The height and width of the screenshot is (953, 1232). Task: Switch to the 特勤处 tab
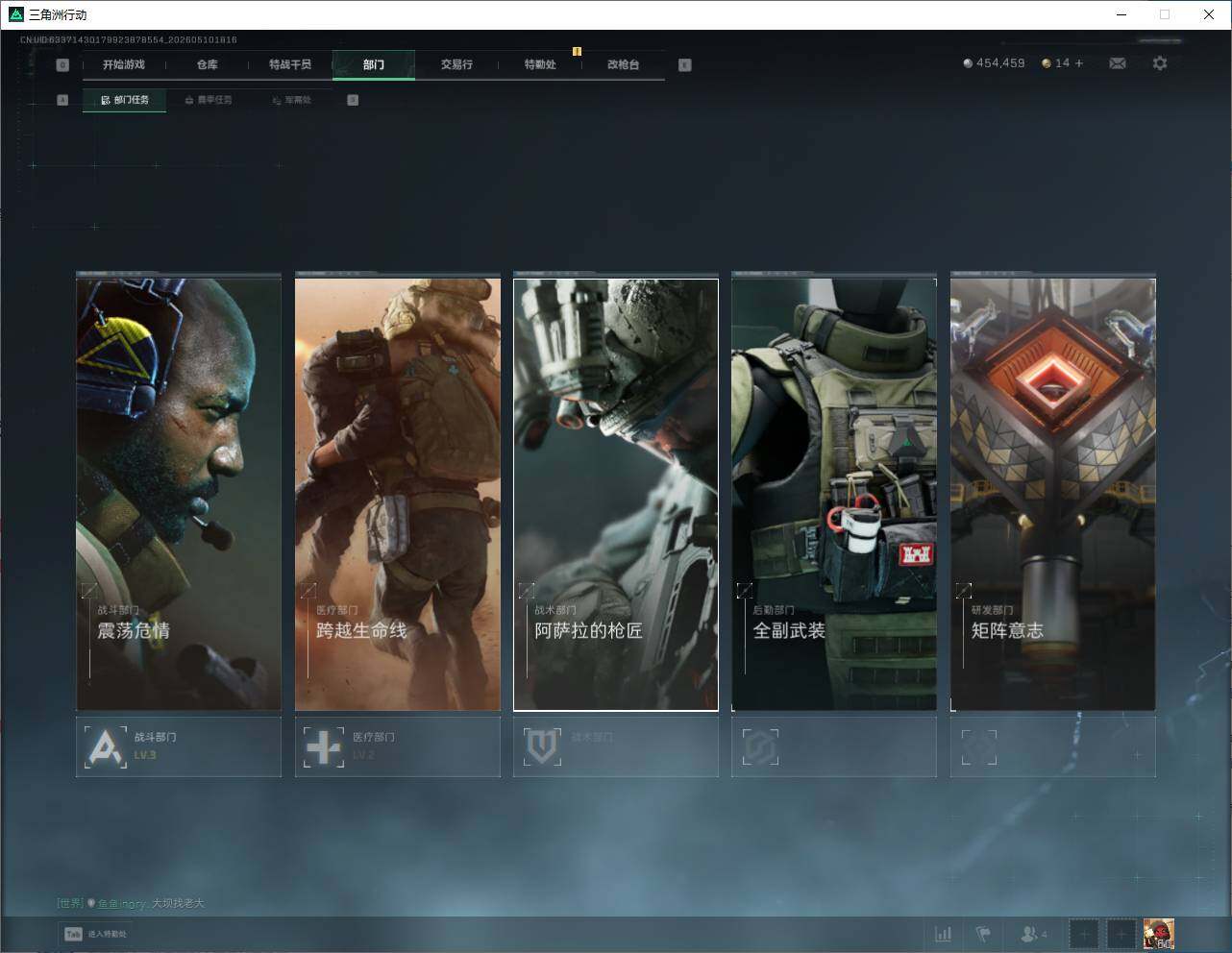540,64
